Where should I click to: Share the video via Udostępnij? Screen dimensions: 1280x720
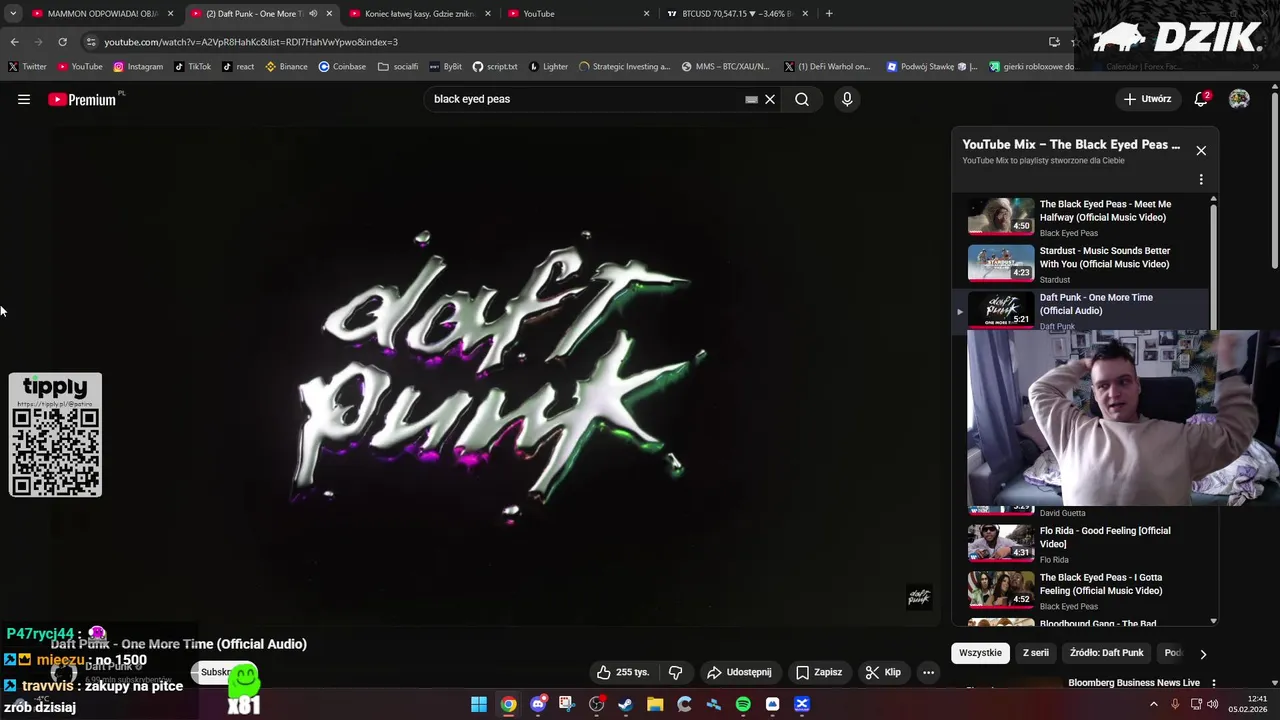pos(740,672)
